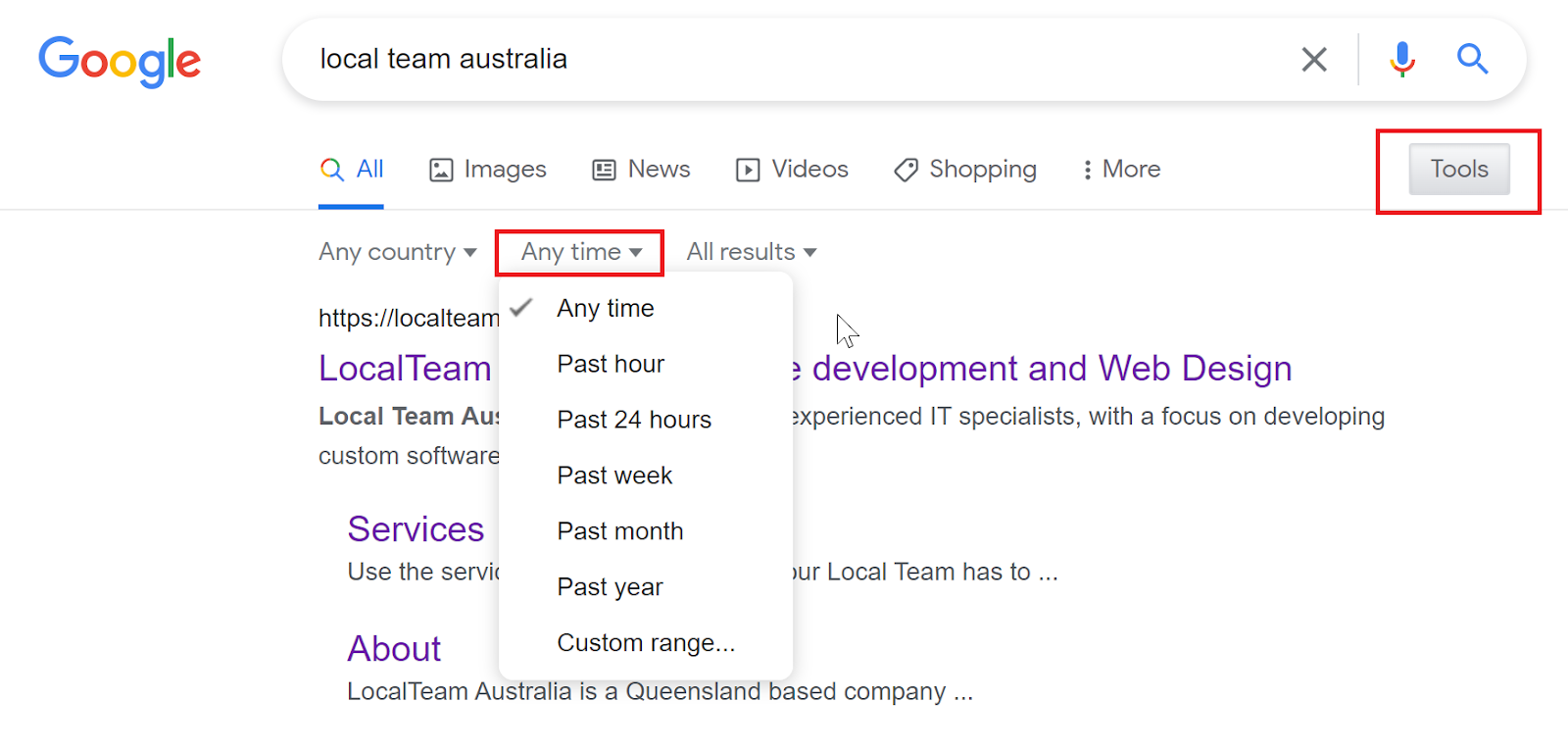1568x752 pixels.
Task: Switch to the All results tab
Action: (x=352, y=170)
